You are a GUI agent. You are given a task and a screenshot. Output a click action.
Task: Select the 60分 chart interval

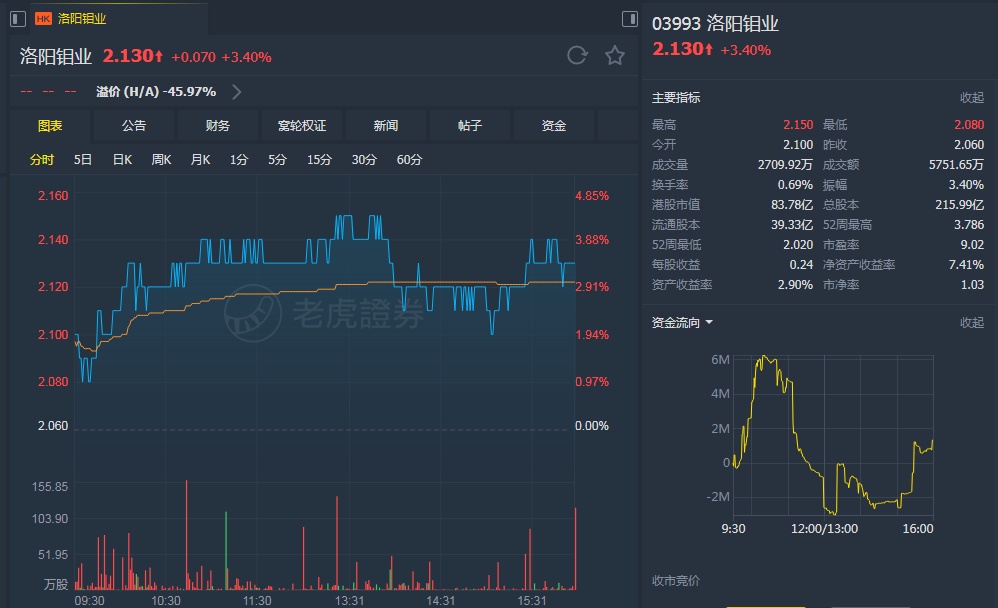click(409, 160)
